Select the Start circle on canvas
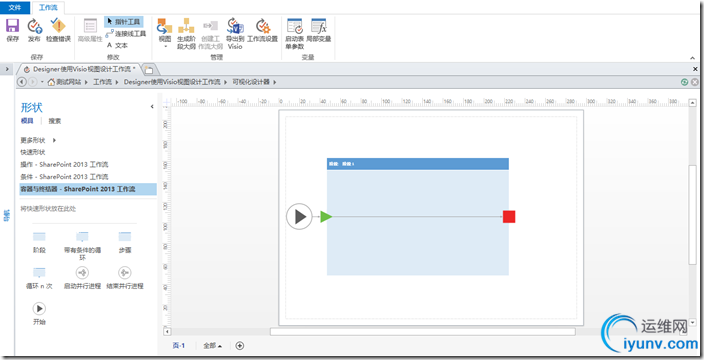The width and height of the screenshot is (704, 360). tap(299, 217)
